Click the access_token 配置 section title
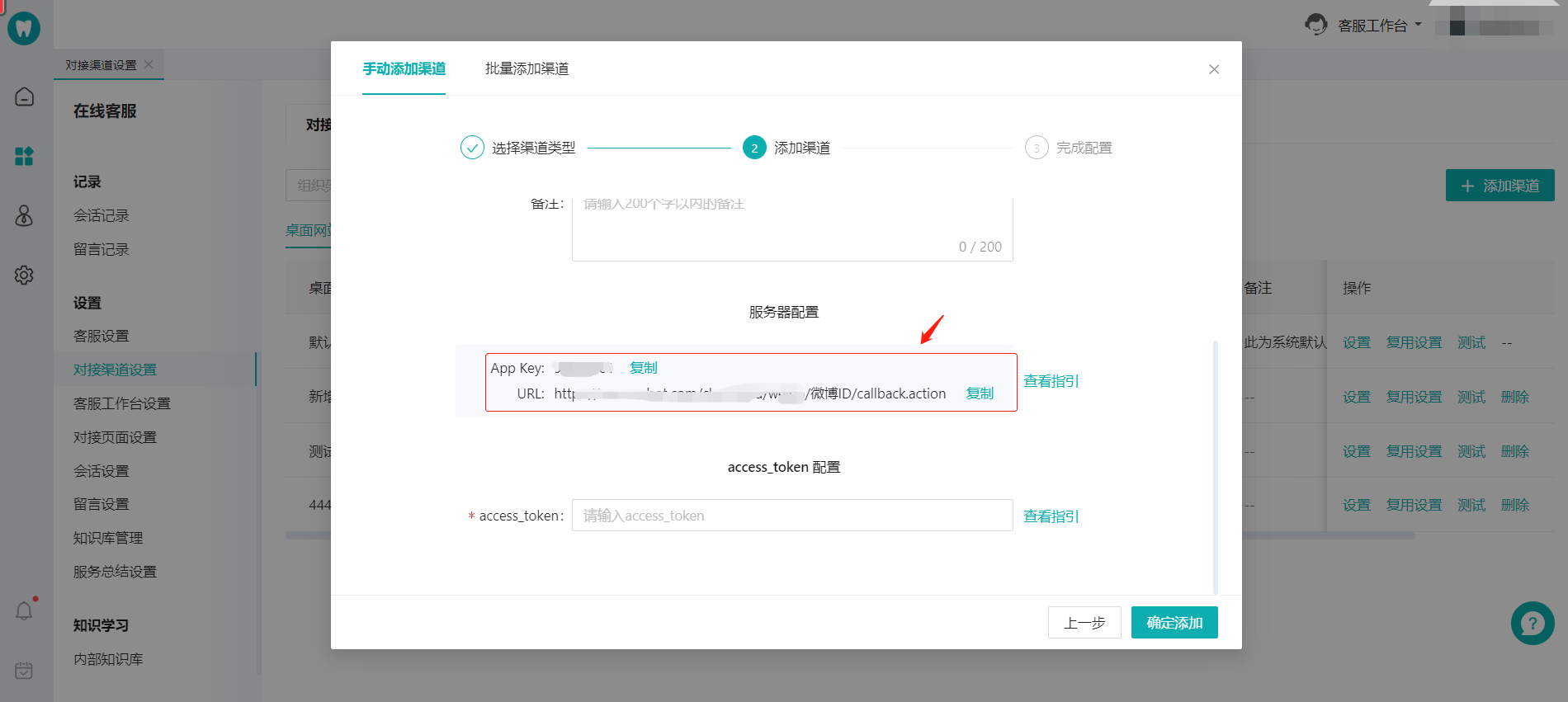This screenshot has width=1568, height=702. click(x=784, y=467)
